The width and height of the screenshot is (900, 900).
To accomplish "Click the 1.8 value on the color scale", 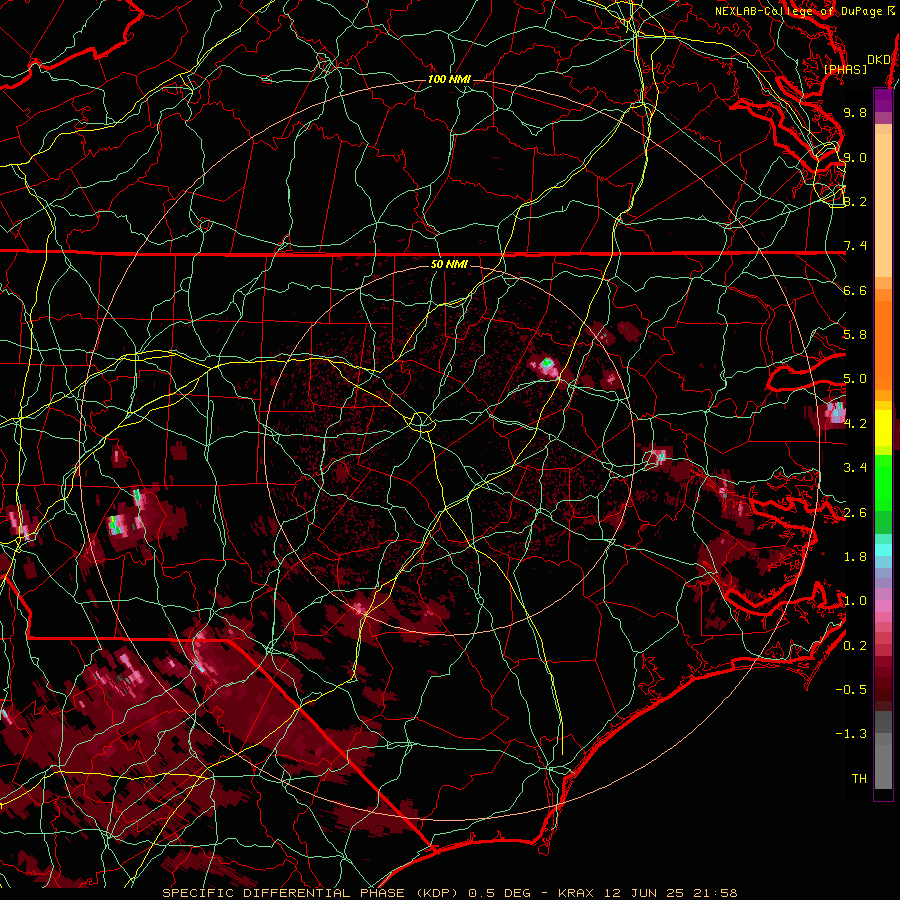I will click(x=855, y=557).
